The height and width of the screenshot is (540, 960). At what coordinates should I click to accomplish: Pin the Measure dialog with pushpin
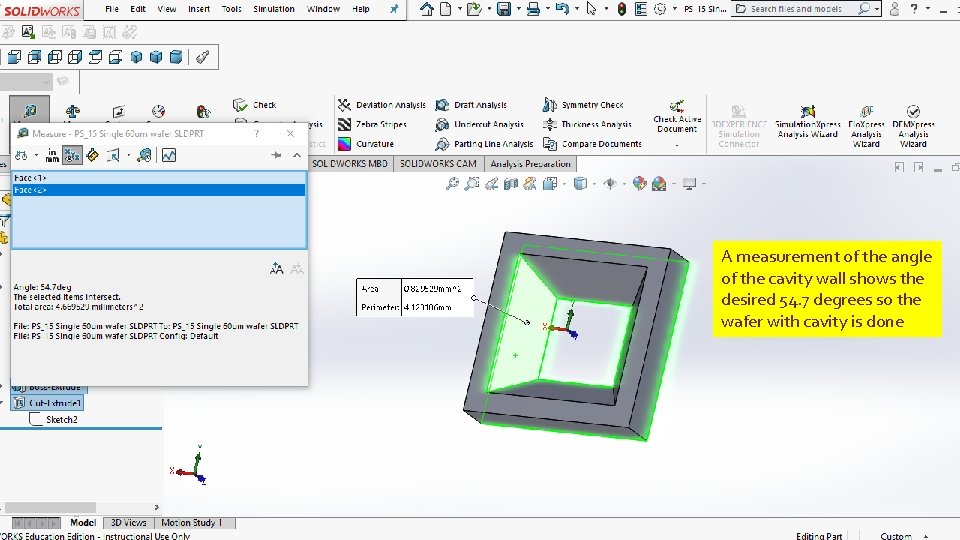276,156
